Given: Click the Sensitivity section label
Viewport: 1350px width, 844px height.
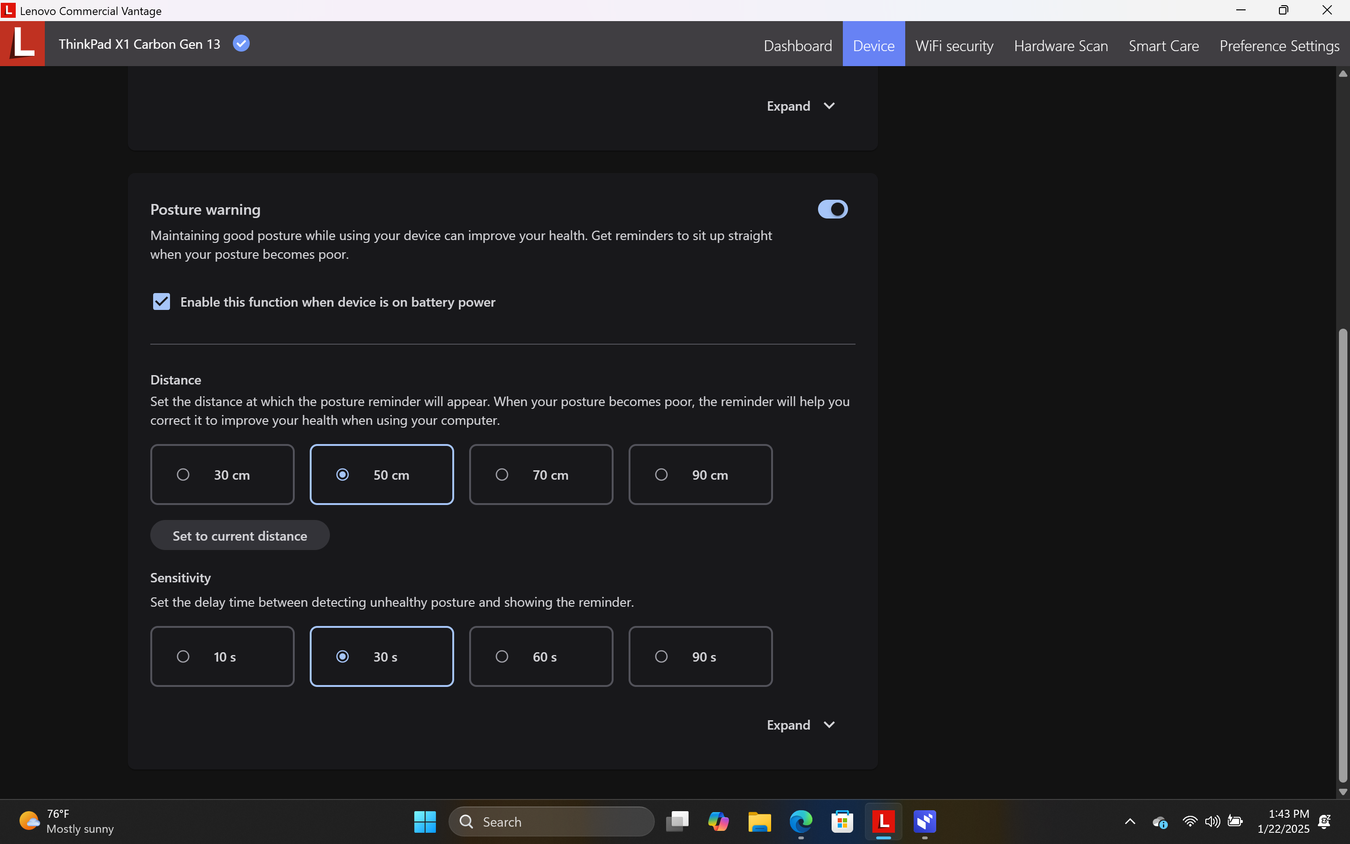Looking at the screenshot, I should [x=181, y=578].
